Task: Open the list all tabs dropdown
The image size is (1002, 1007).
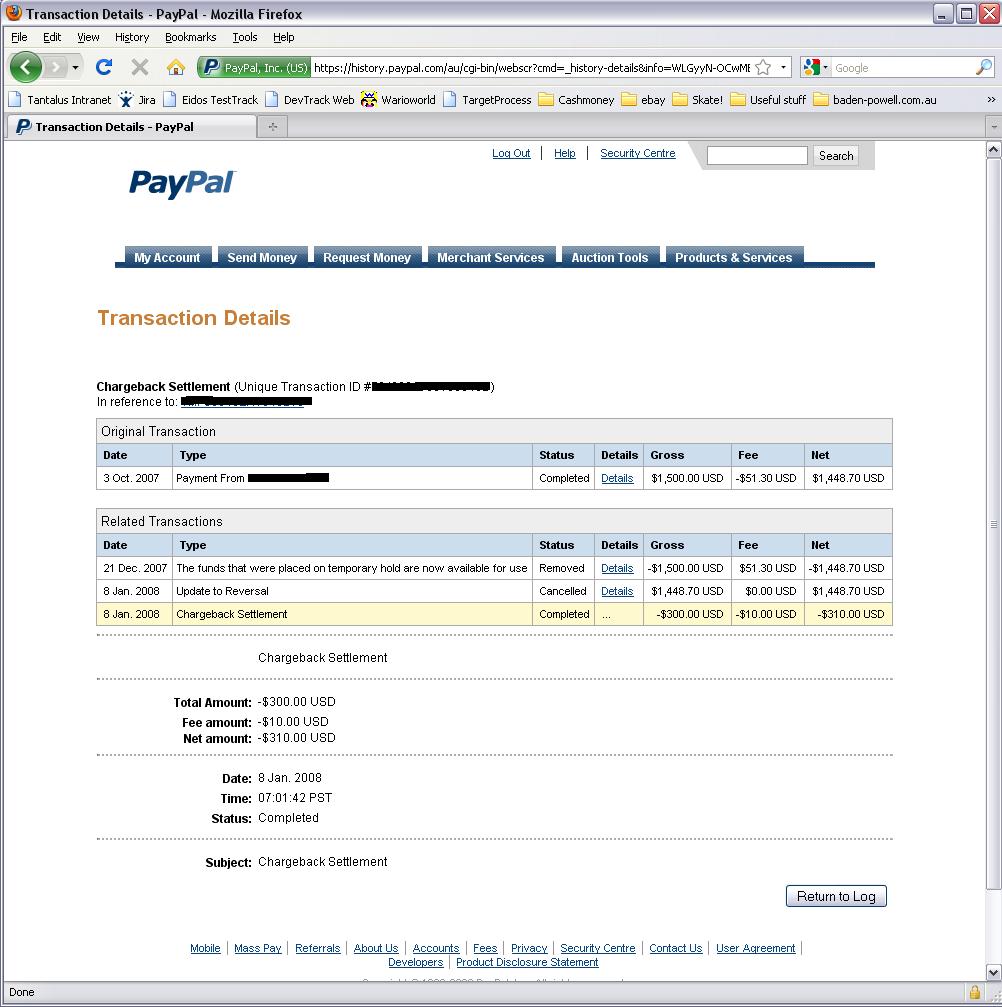Action: 994,127
